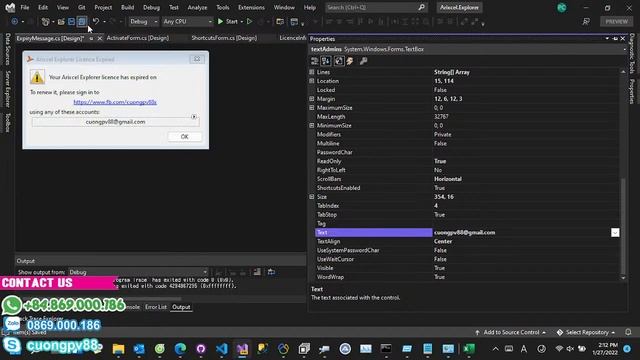640x360 pixels.
Task: Switch to ShortcutsForm.cs [Design] tab
Action: [224, 38]
